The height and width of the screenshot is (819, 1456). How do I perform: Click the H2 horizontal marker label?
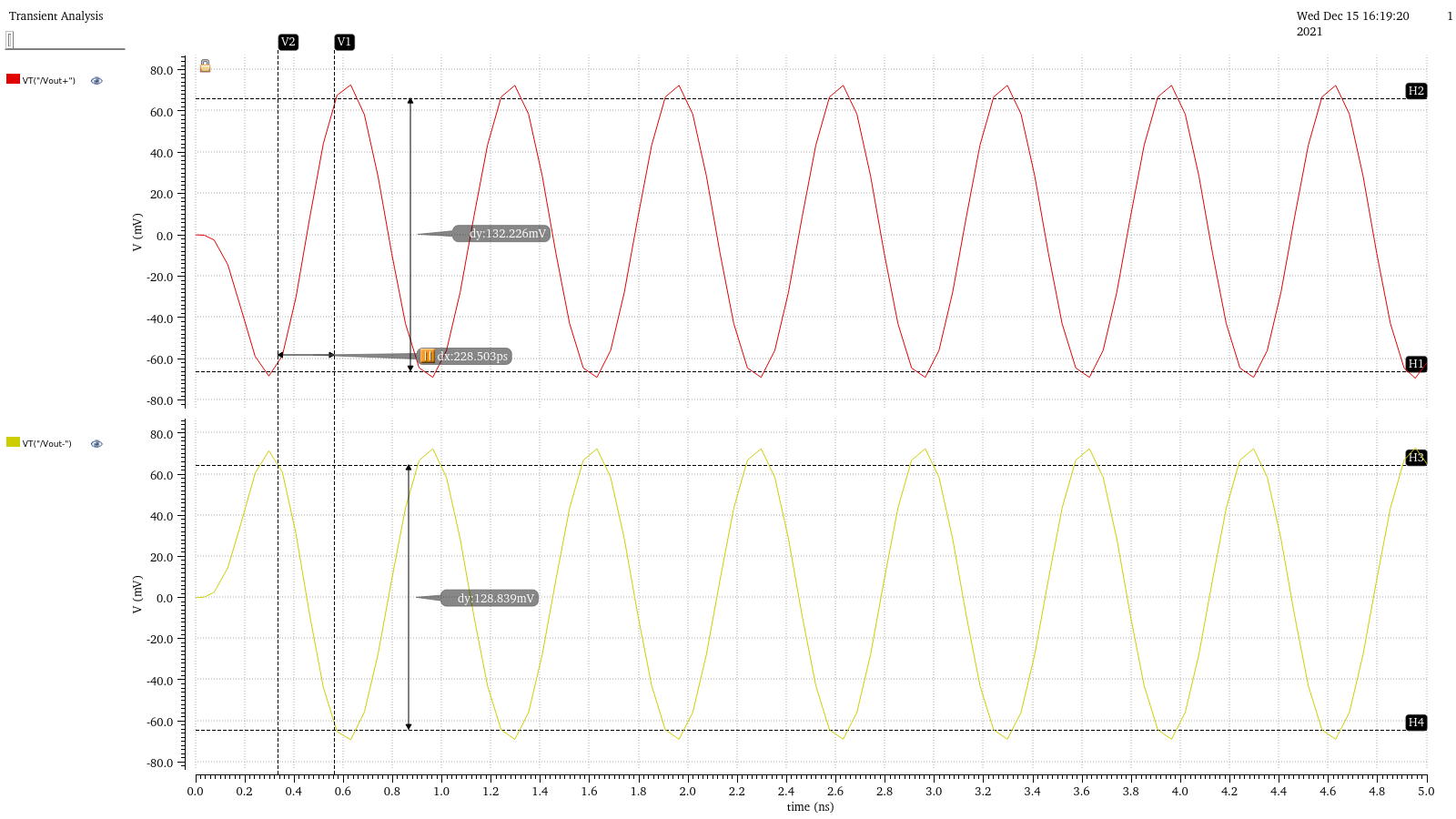pos(1416,91)
